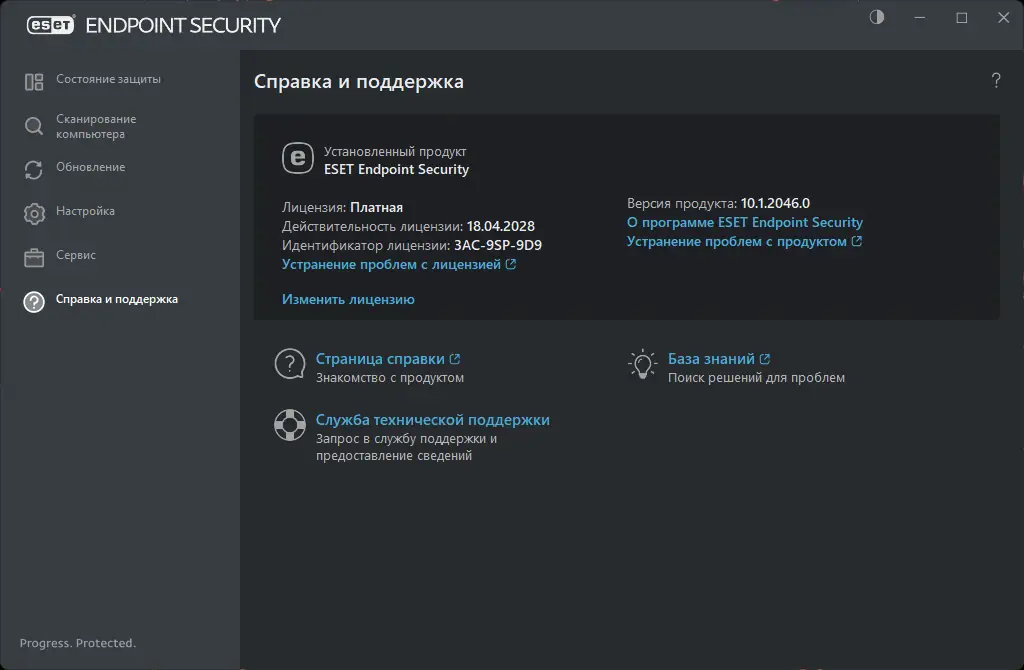This screenshot has height=670, width=1024.
Task: Click the Computer scan magnifier icon
Action: pyautogui.click(x=34, y=126)
